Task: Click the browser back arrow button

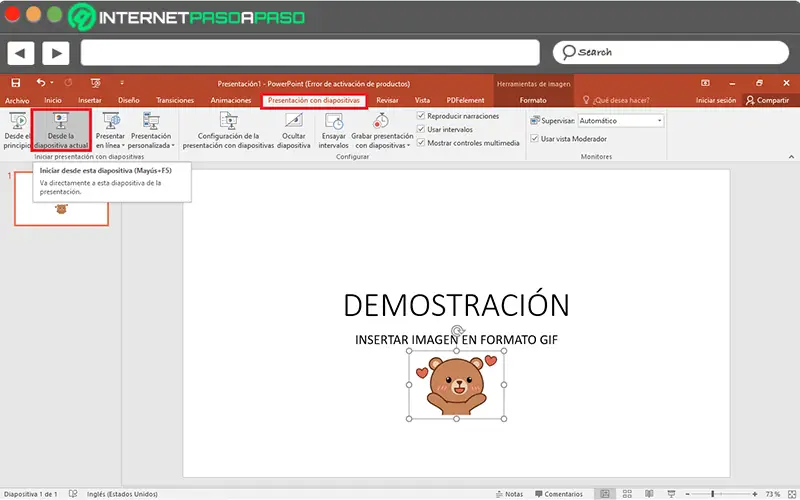Action: pos(21,52)
